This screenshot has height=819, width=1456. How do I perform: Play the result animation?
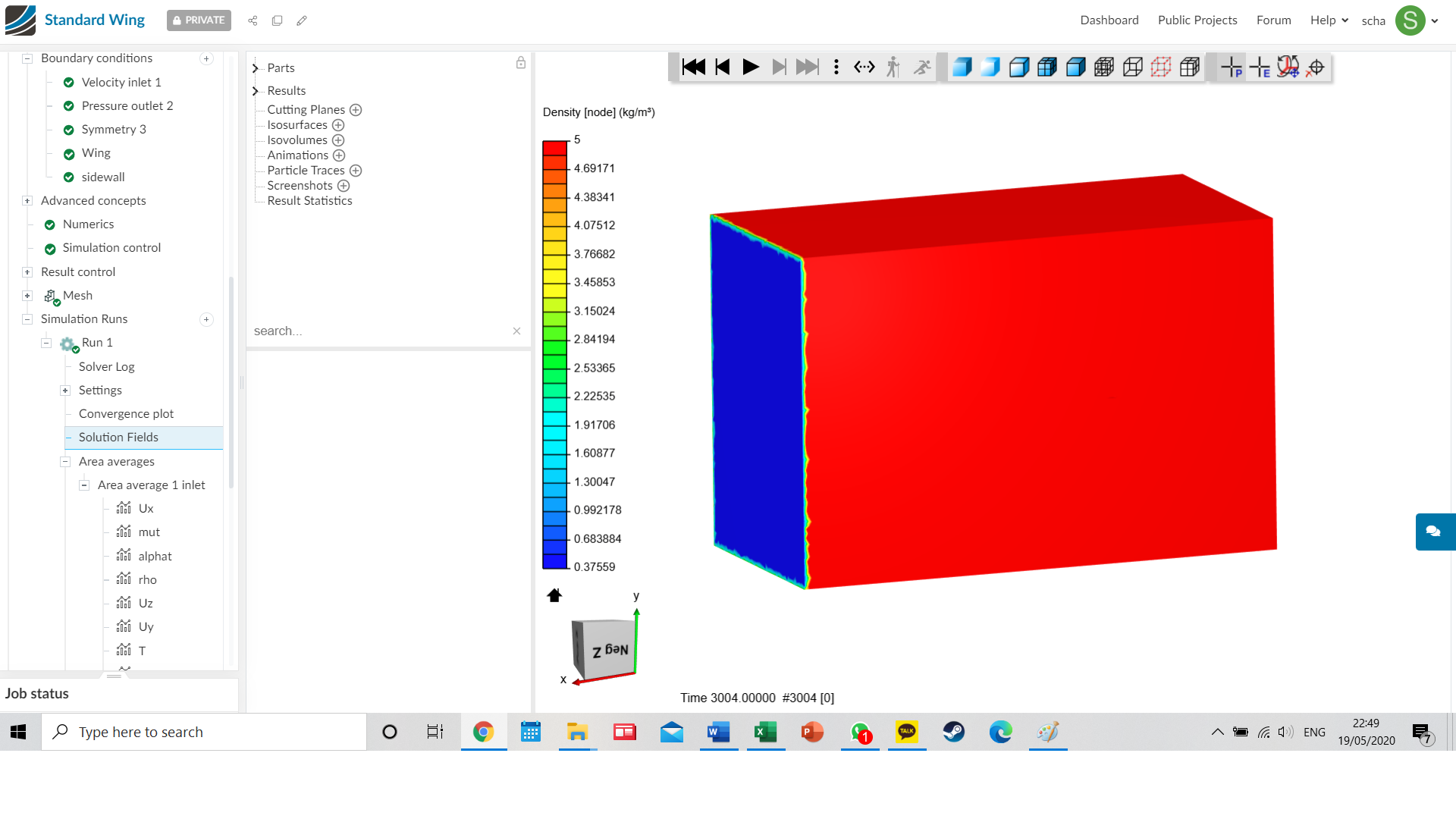coord(751,67)
